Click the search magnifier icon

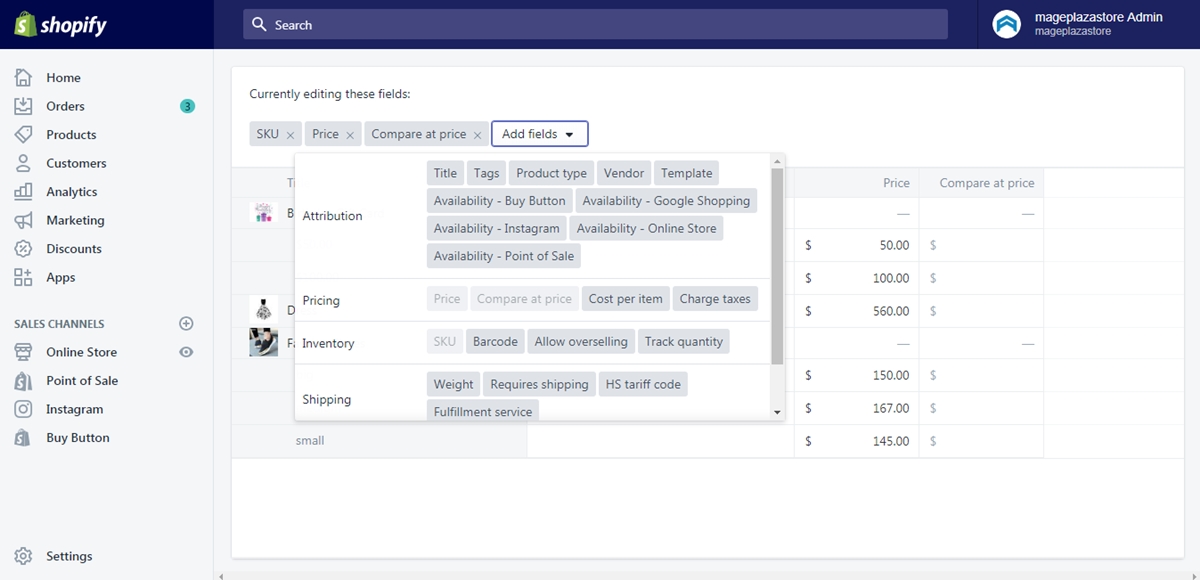click(x=259, y=24)
